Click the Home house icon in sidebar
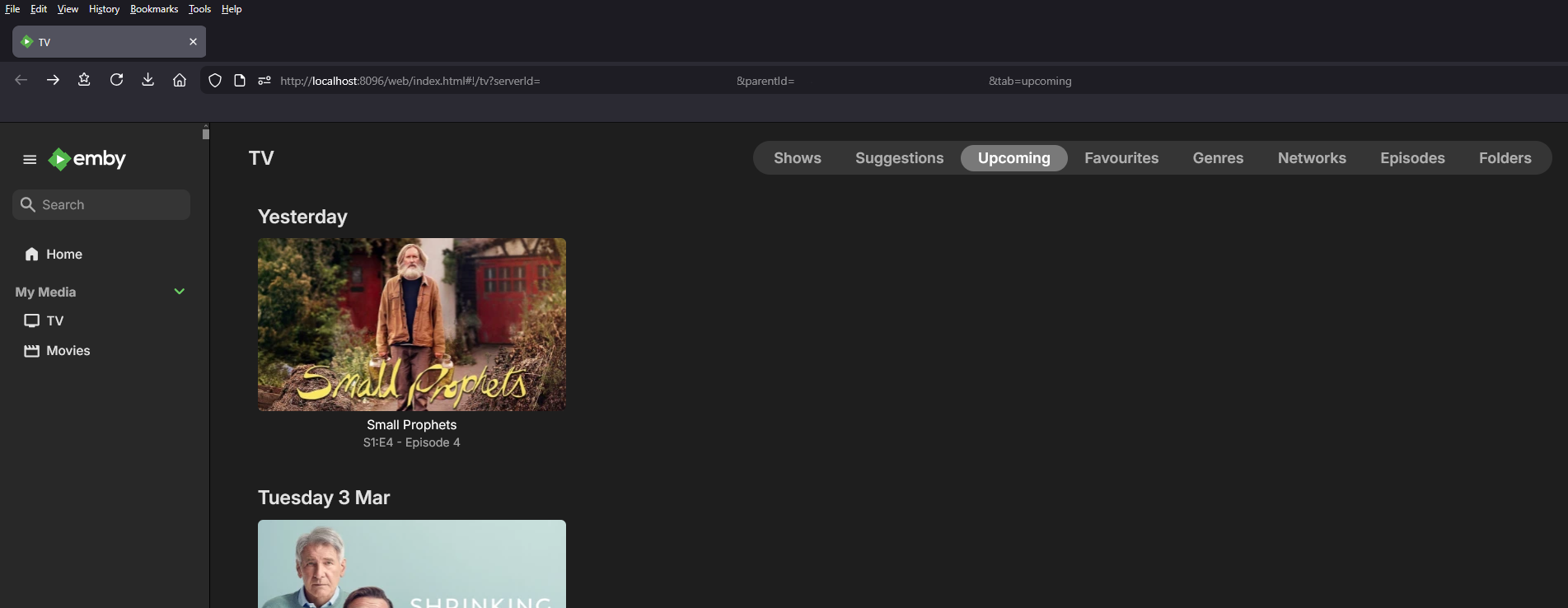This screenshot has height=608, width=1568. pos(32,254)
